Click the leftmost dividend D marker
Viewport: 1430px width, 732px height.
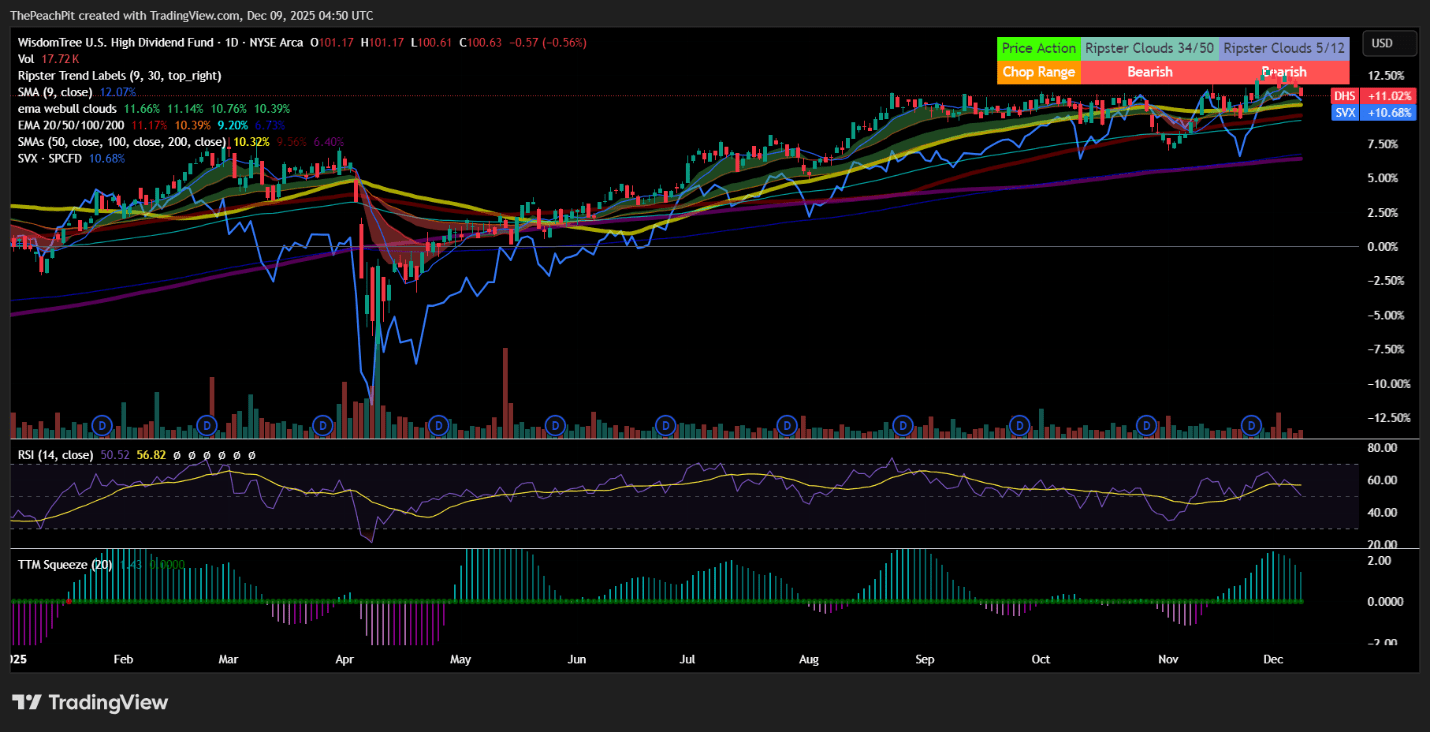[x=100, y=426]
